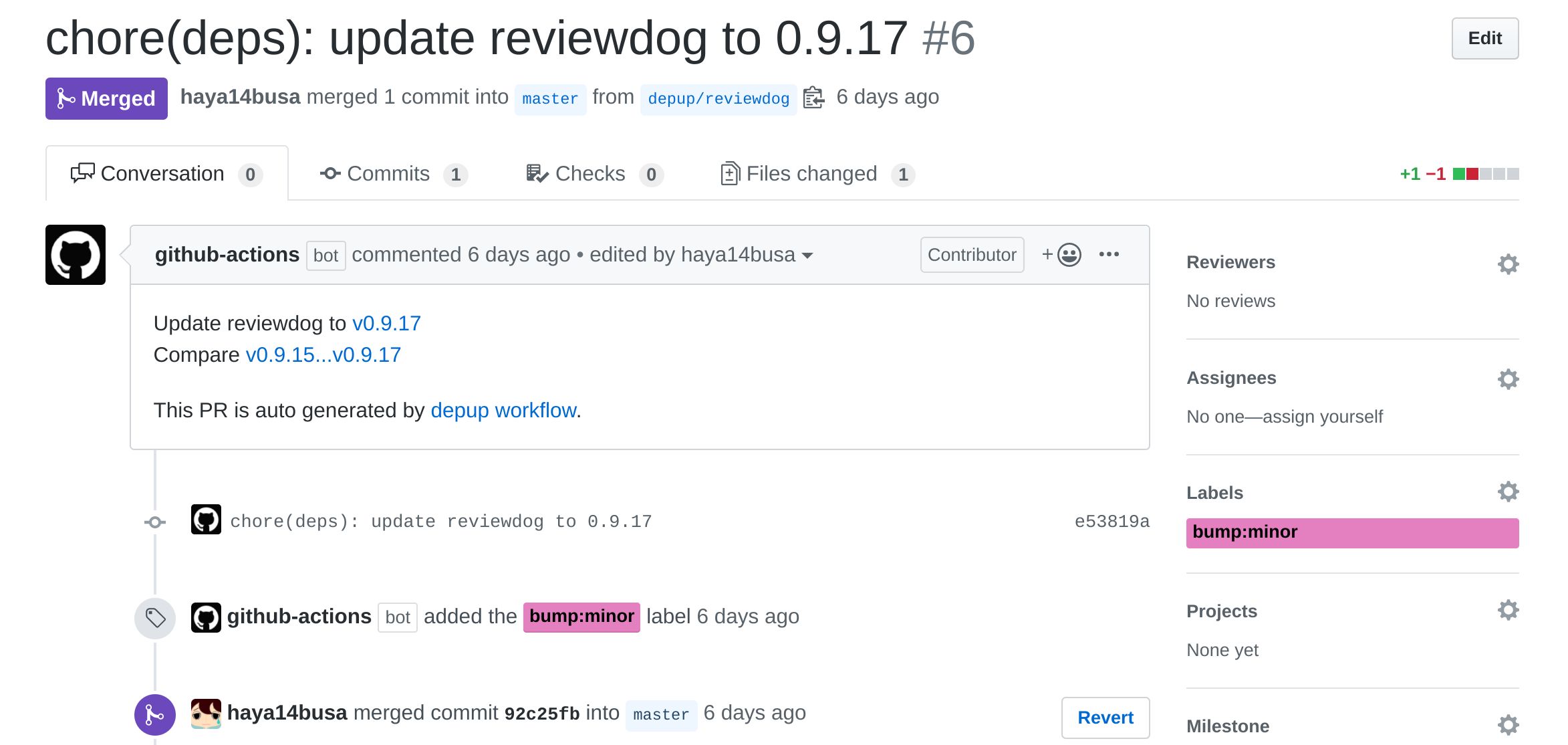The height and width of the screenshot is (745, 1568).
Task: Open the depup/reviewdog branch link
Action: [718, 98]
